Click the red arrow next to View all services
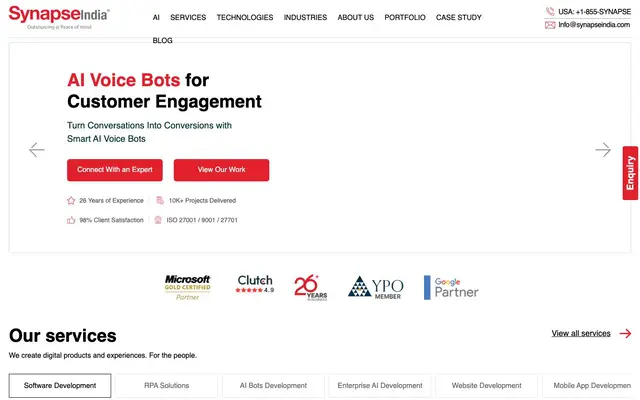 [x=625, y=333]
